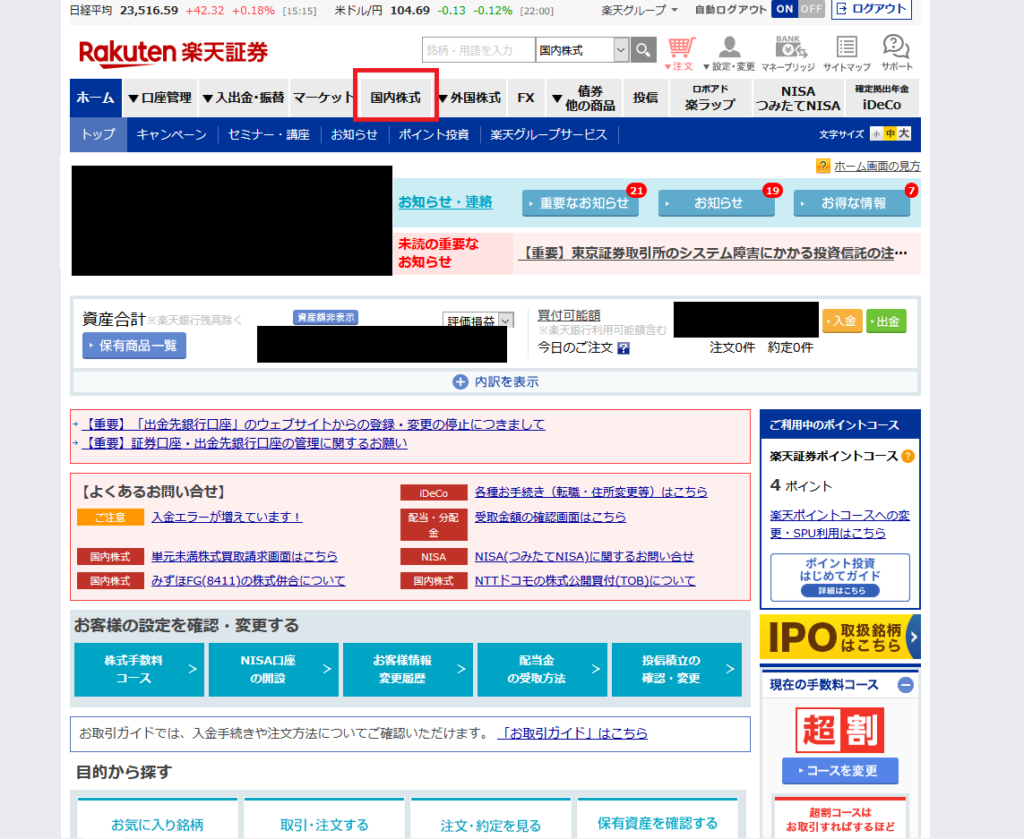
Task: Click the question icon beside ホーム画面の見方
Action: (823, 166)
